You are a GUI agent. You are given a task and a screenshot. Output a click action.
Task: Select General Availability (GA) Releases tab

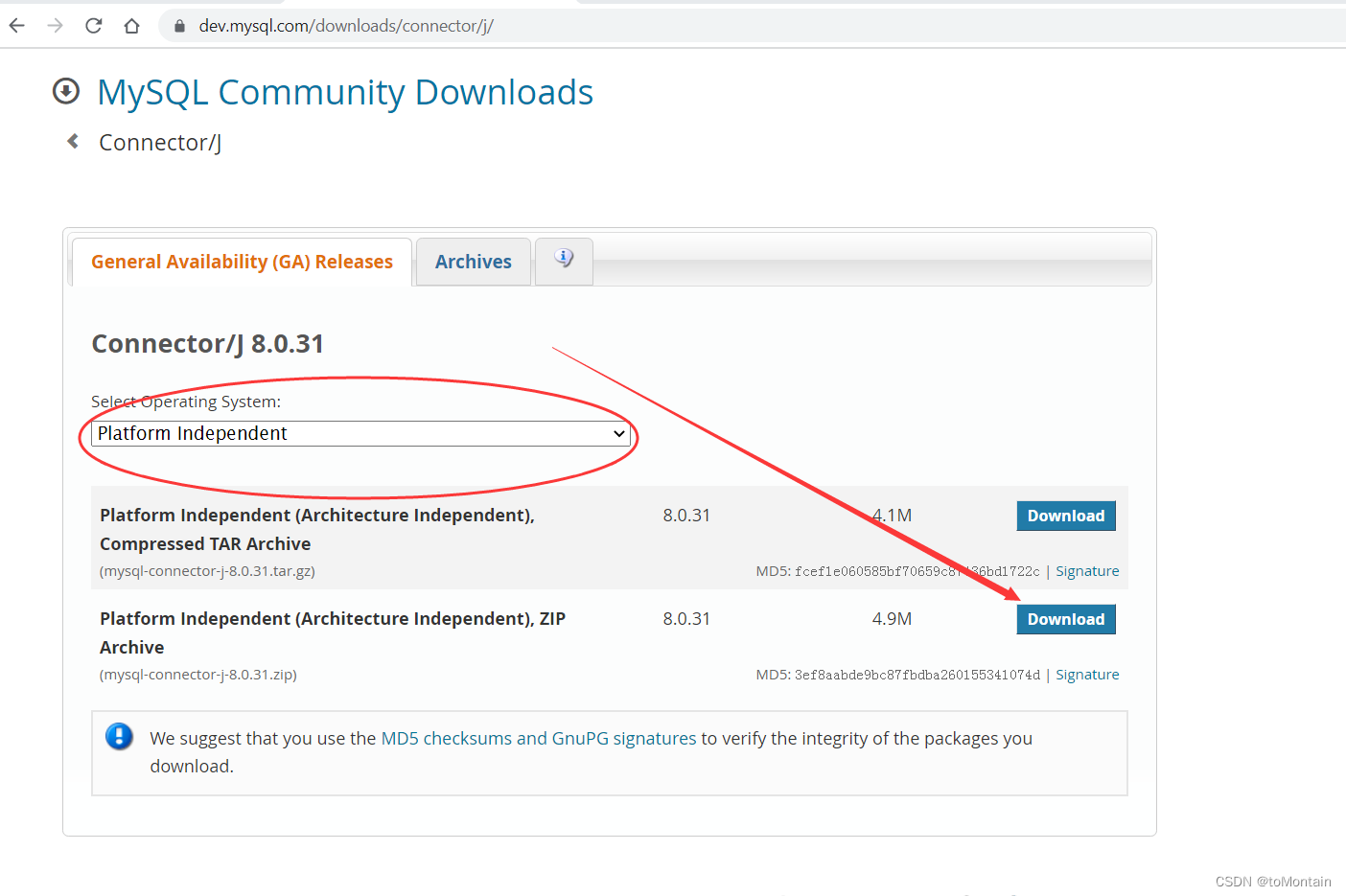point(242,262)
